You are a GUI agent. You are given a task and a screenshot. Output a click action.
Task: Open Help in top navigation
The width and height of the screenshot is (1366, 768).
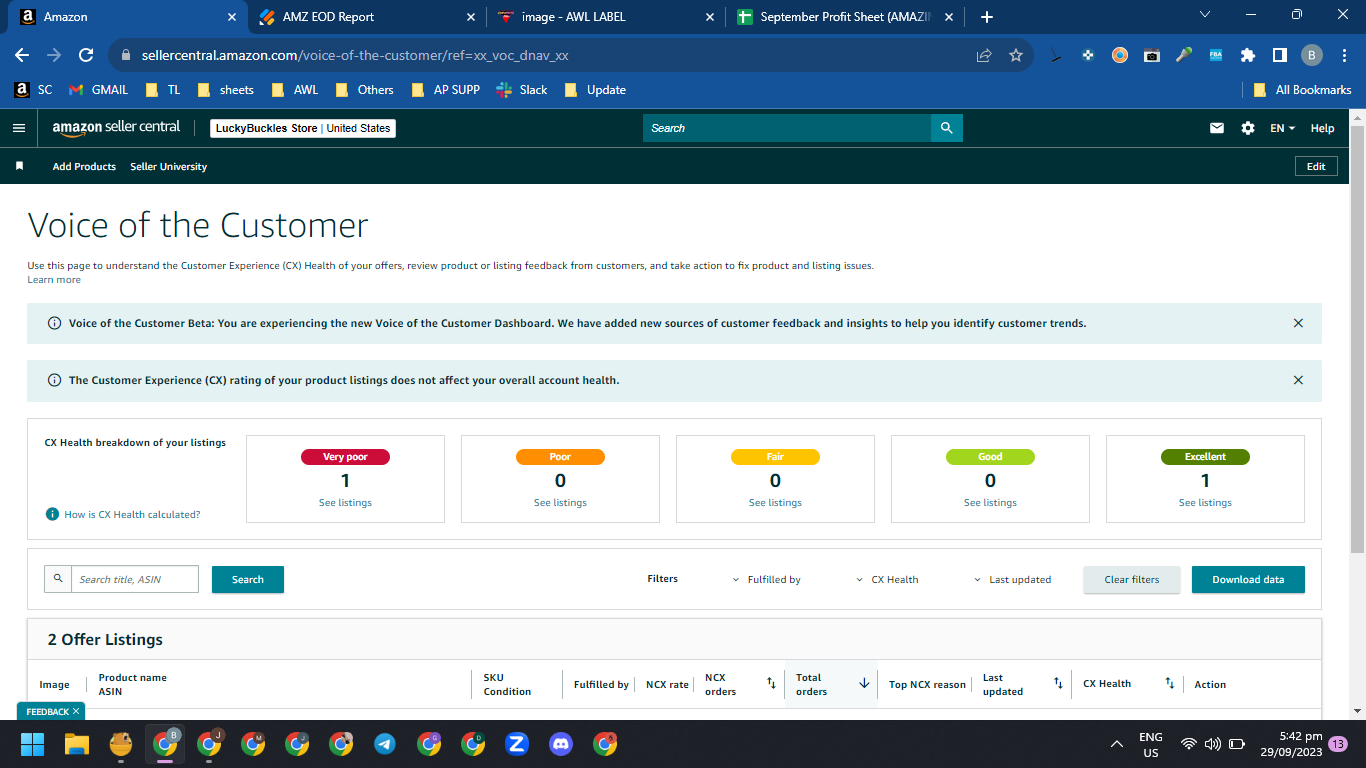coord(1322,128)
